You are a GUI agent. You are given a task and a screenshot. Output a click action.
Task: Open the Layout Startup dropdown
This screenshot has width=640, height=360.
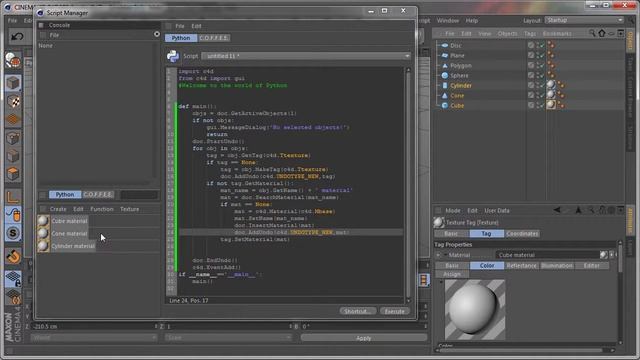point(584,20)
